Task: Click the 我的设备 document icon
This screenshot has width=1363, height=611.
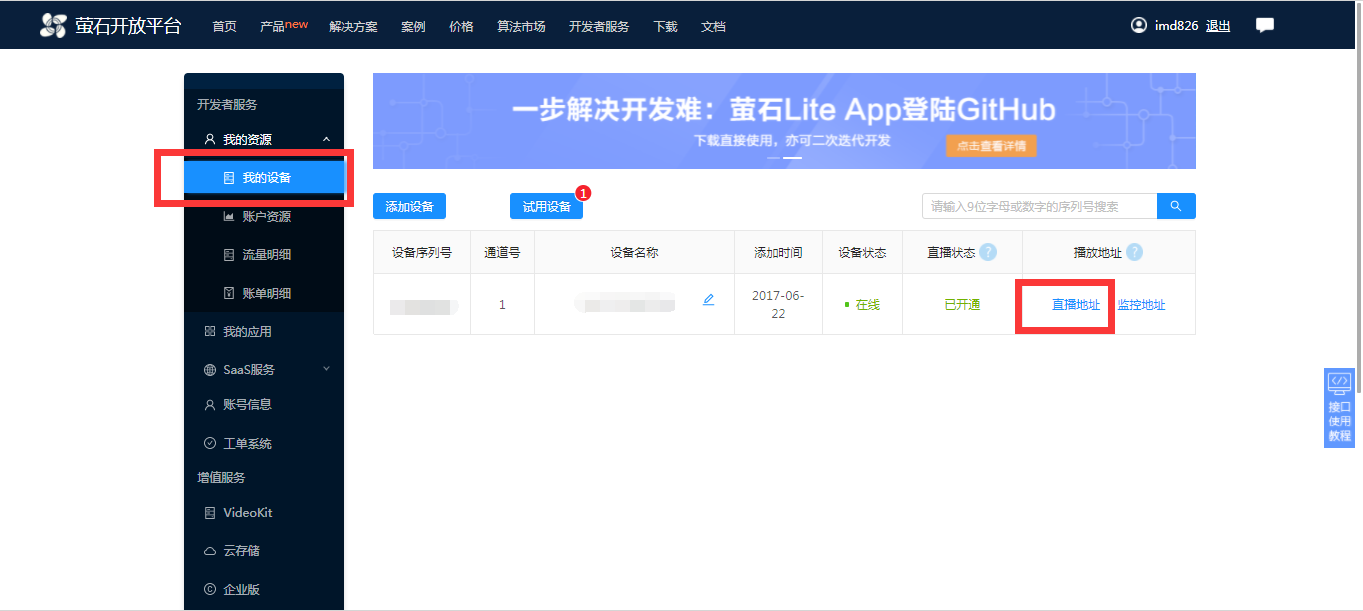Action: pyautogui.click(x=228, y=178)
